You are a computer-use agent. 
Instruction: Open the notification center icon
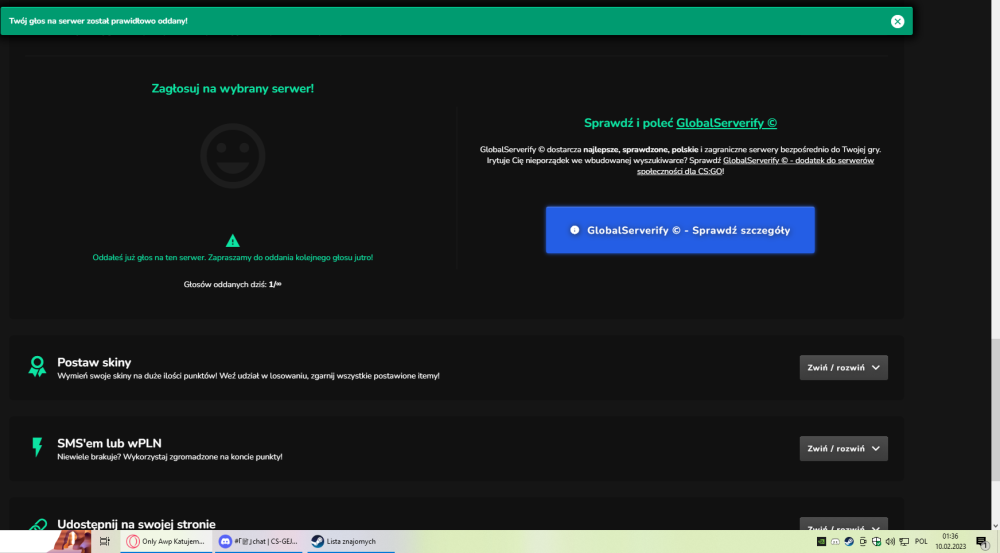click(x=982, y=542)
